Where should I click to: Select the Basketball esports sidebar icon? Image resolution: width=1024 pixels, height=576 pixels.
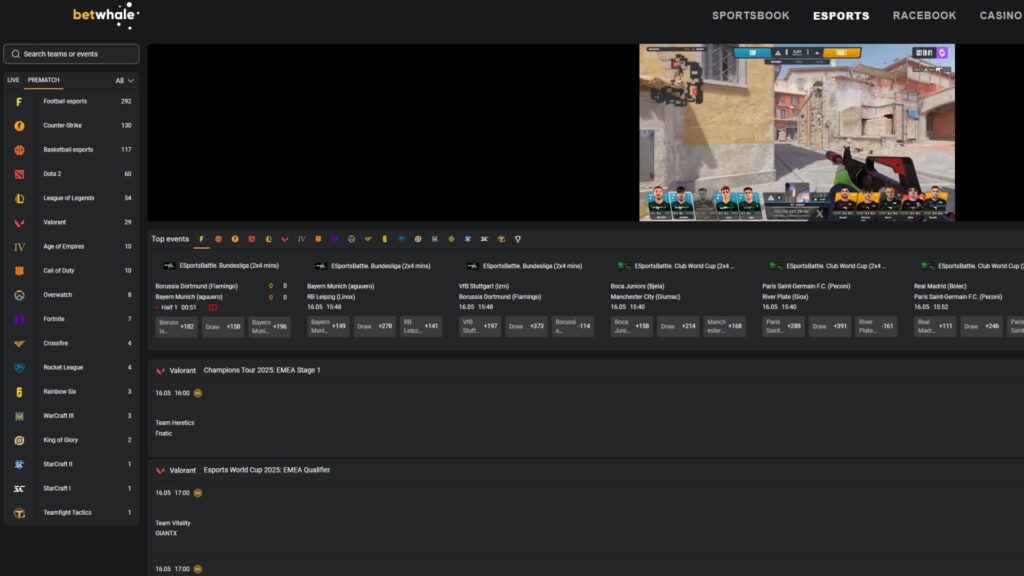pos(19,150)
